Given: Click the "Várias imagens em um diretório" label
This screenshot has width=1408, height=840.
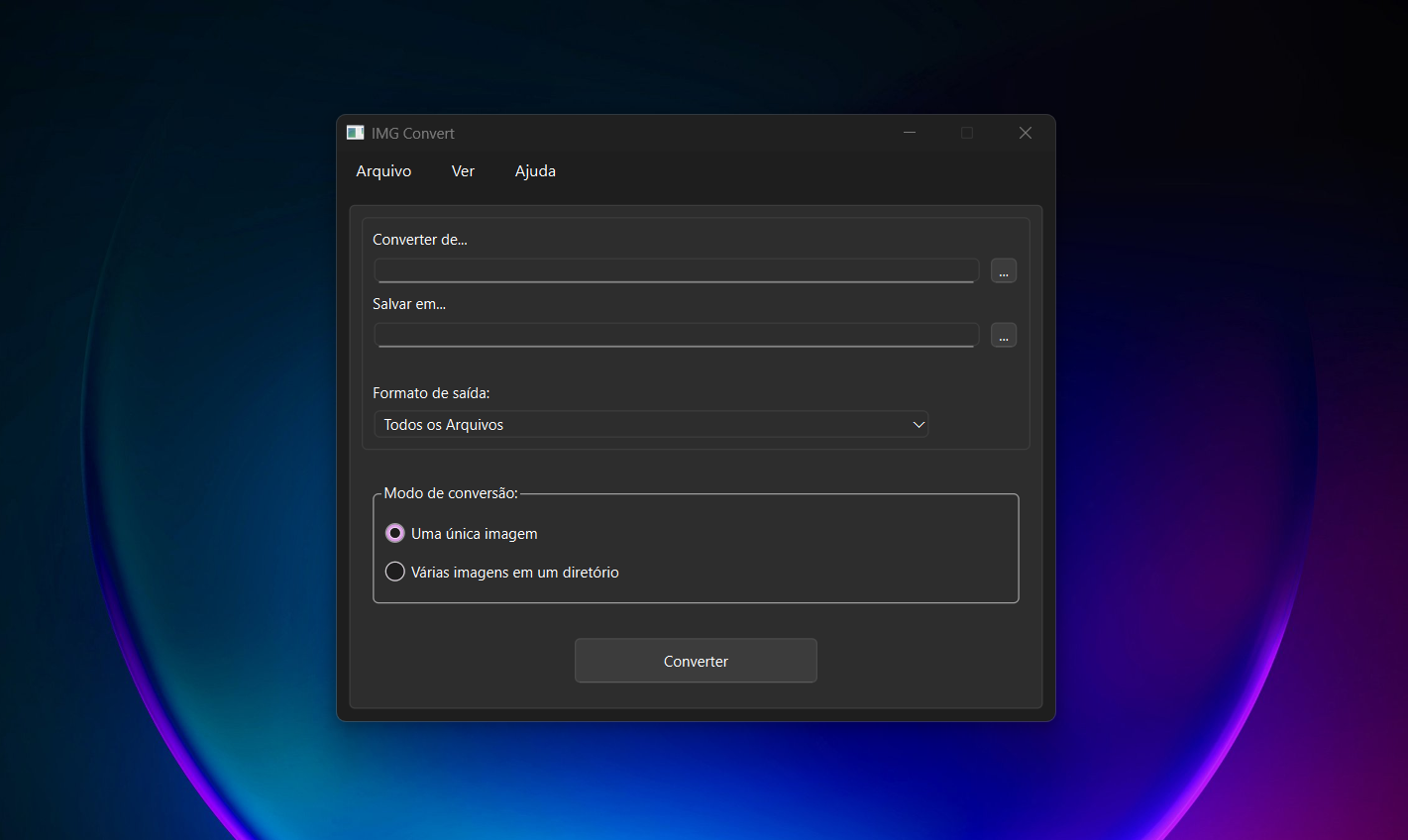Looking at the screenshot, I should [515, 573].
